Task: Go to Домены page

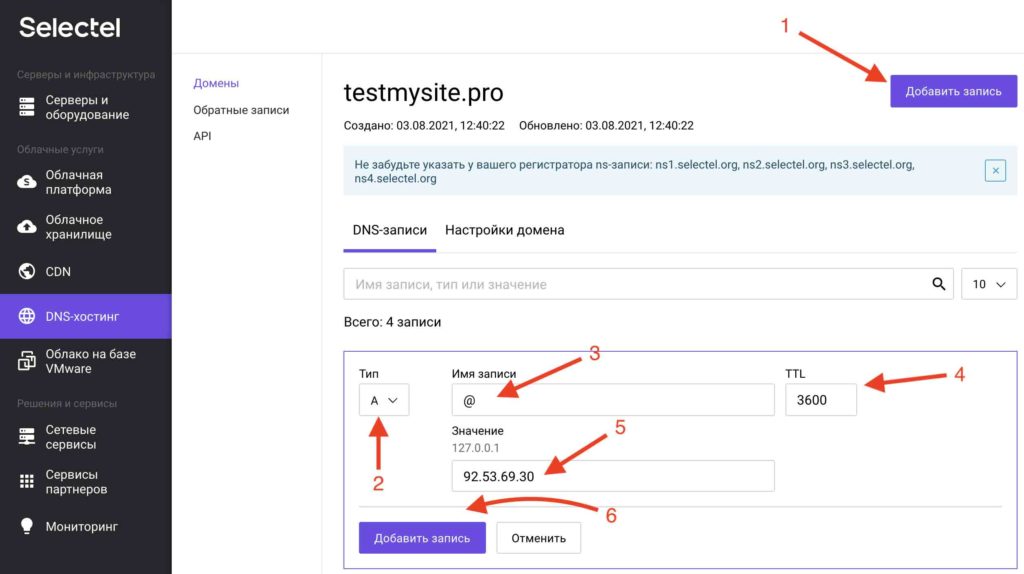Action: coord(216,83)
